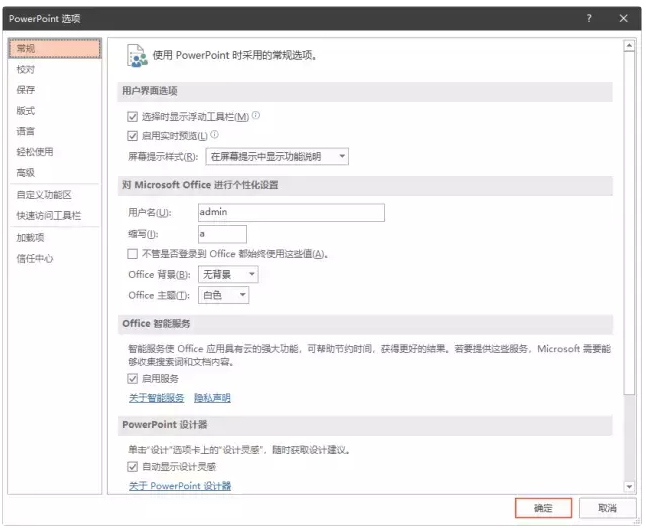Open the 保存 settings category
Image resolution: width=646 pixels, height=528 pixels.
[x=54, y=90]
